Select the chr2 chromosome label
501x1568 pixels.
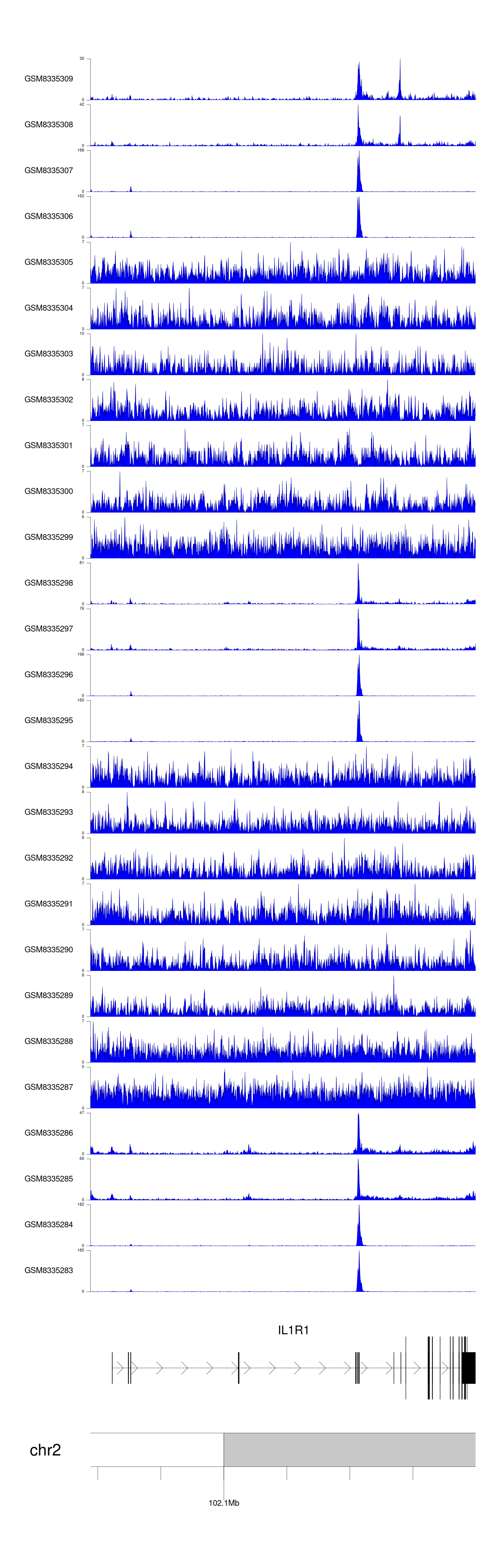(x=45, y=1451)
